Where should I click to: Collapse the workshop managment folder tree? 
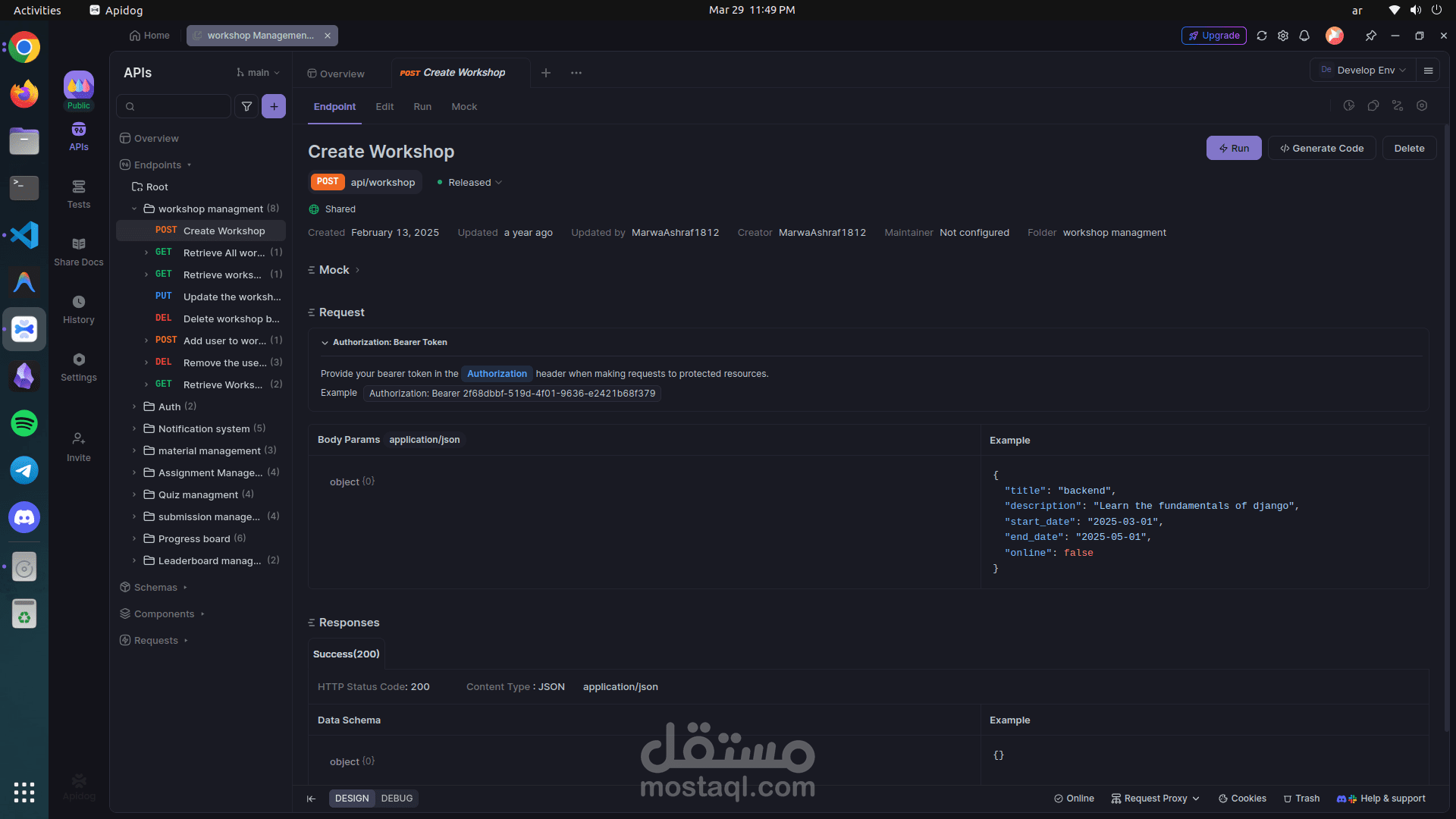point(134,209)
